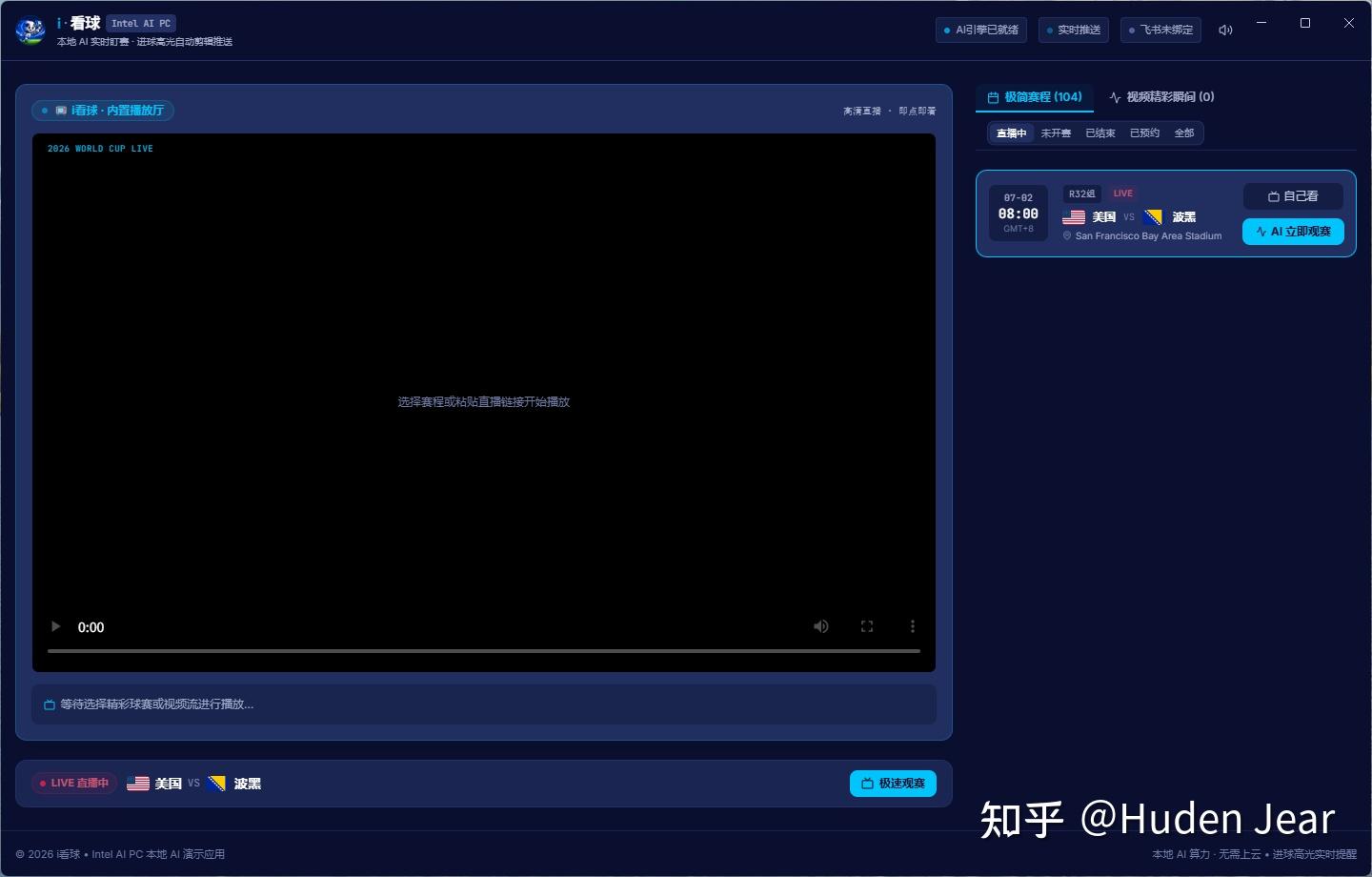1372x877 pixels.
Task: Click the i·看球 soccer ball app logo
Action: coord(30,31)
